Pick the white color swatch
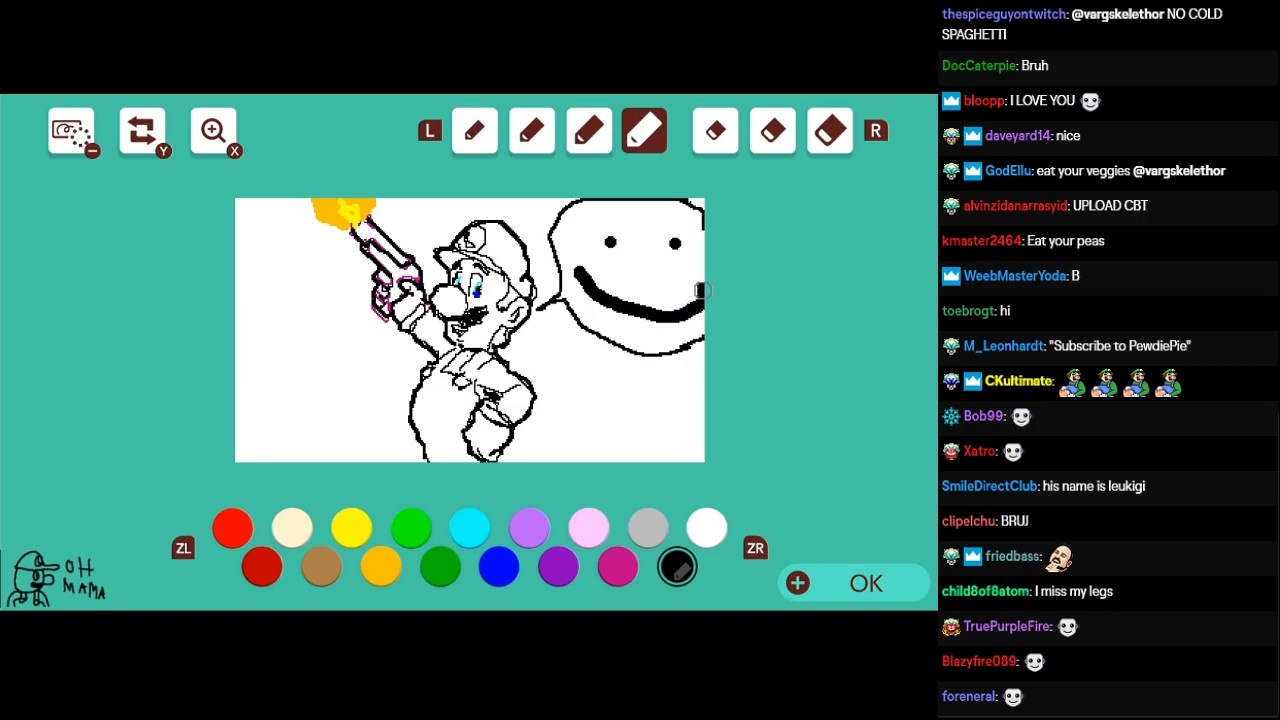Screen dimensions: 1280x720 point(707,528)
